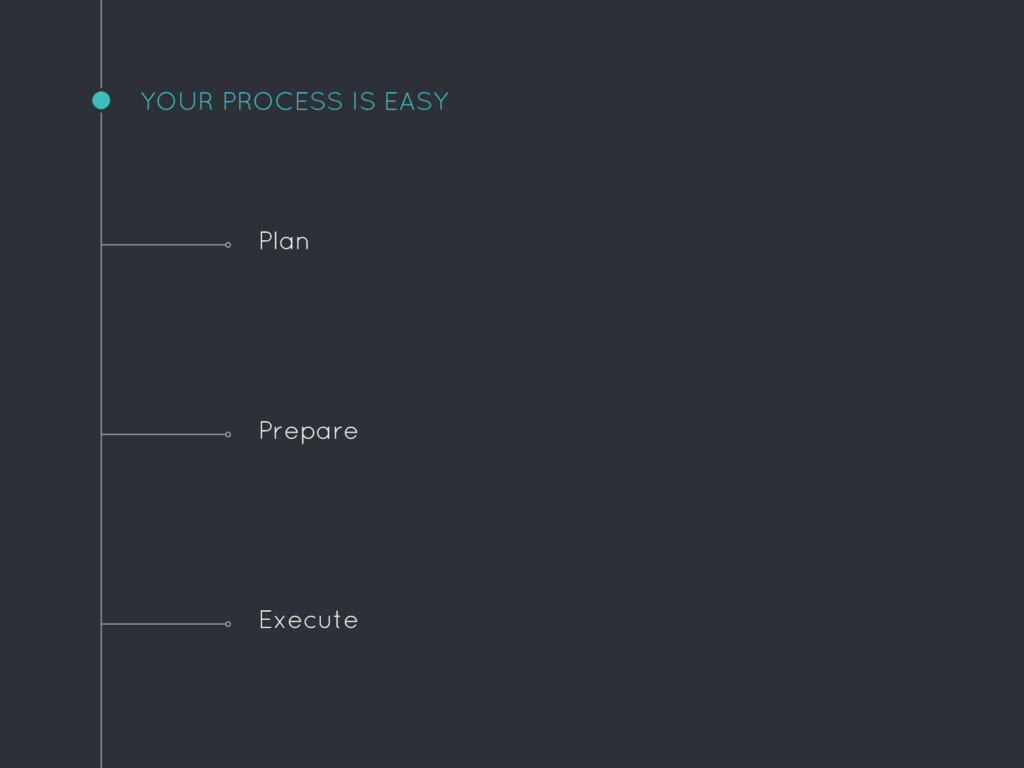The width and height of the screenshot is (1024, 768).
Task: Click the timeline segment between Plan and Prepare branches
Action: (x=101, y=340)
